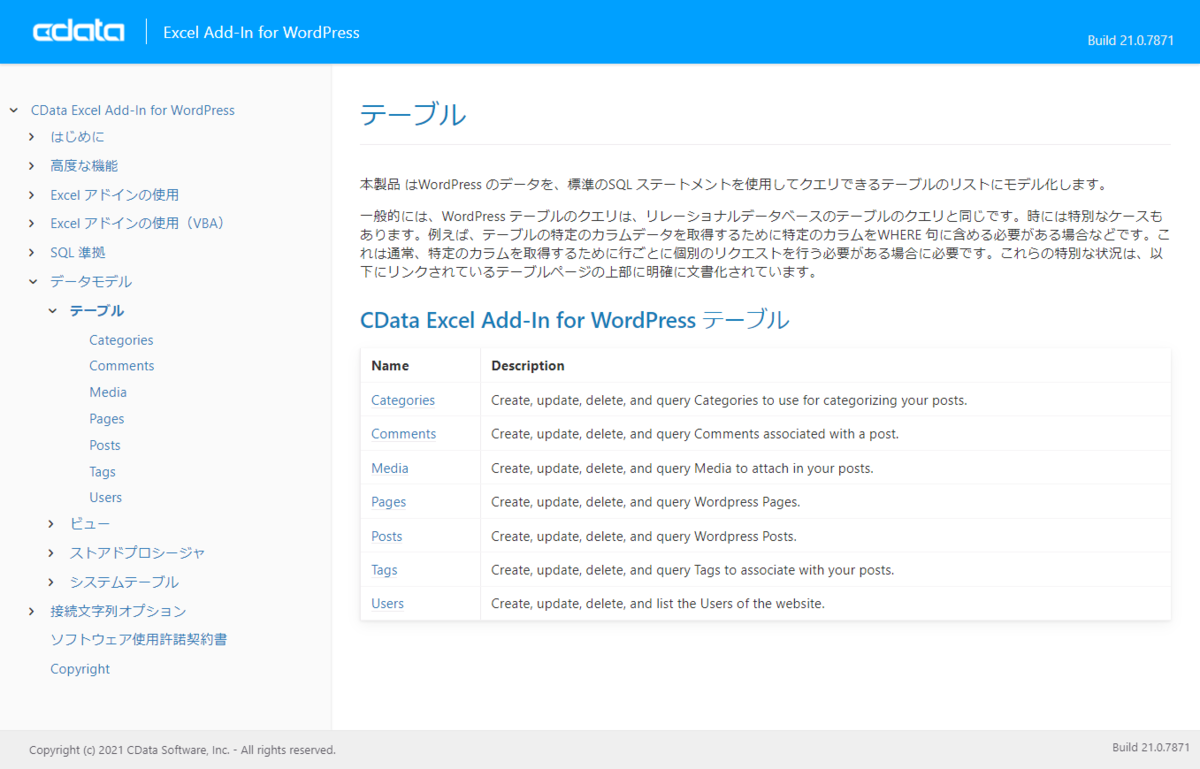Open Excel アドインの使用（VBA） sidebar entry

[x=139, y=223]
